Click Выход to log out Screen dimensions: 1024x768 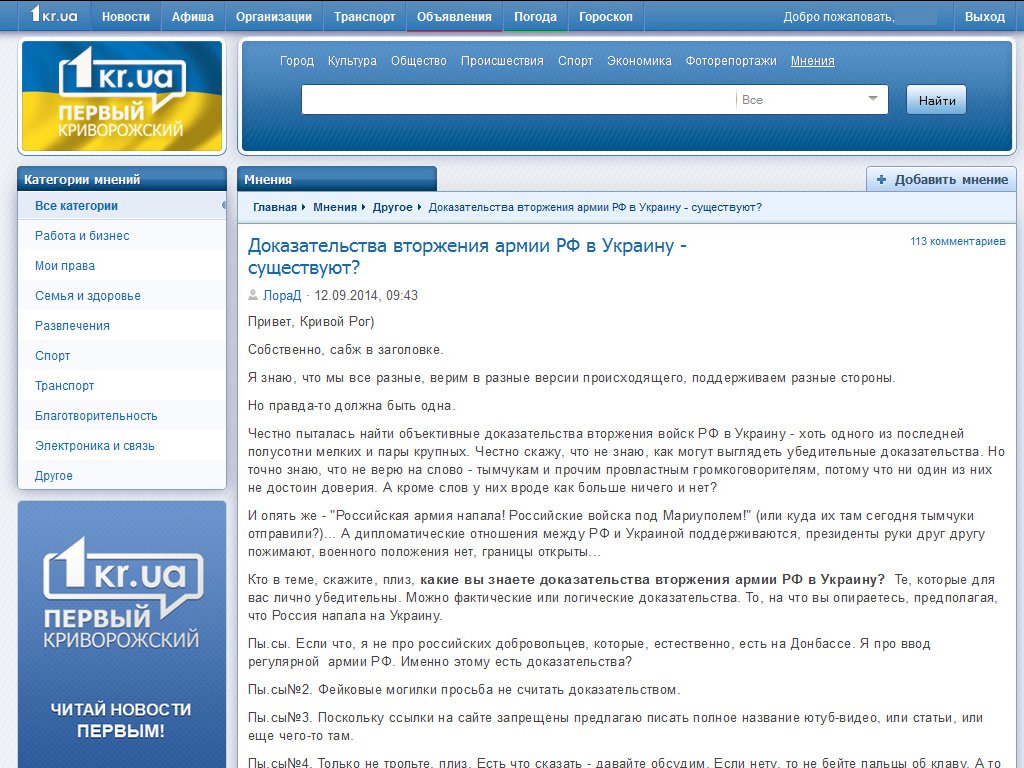pyautogui.click(x=985, y=15)
